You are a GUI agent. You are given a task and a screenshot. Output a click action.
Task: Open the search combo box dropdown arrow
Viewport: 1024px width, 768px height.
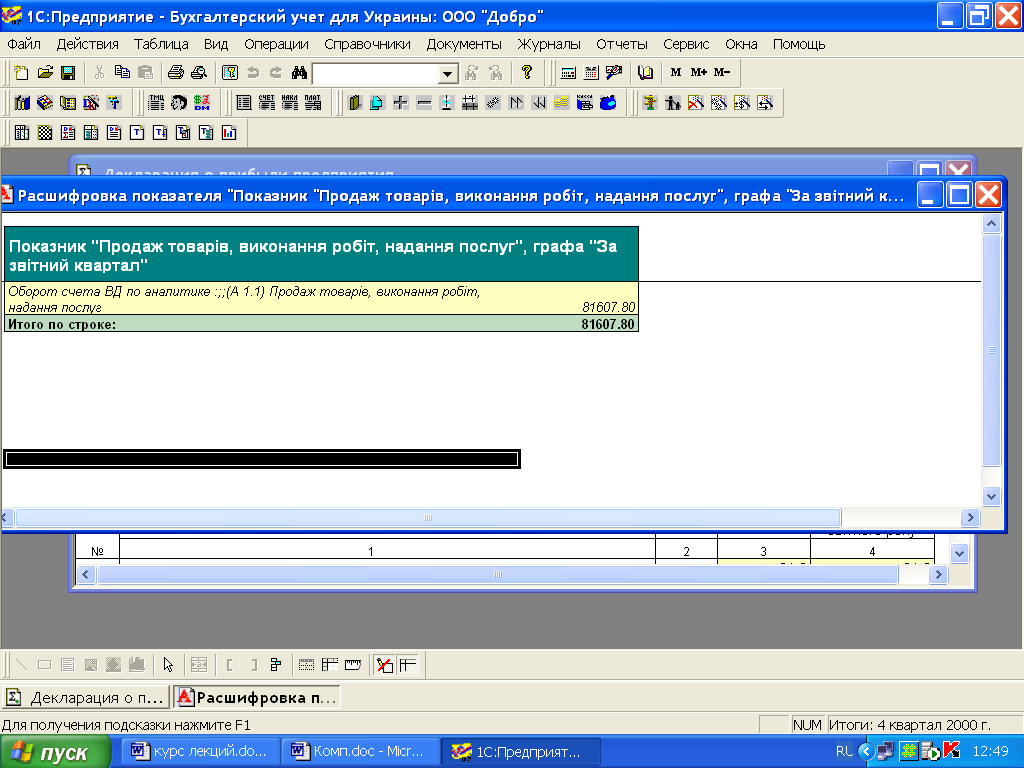447,74
